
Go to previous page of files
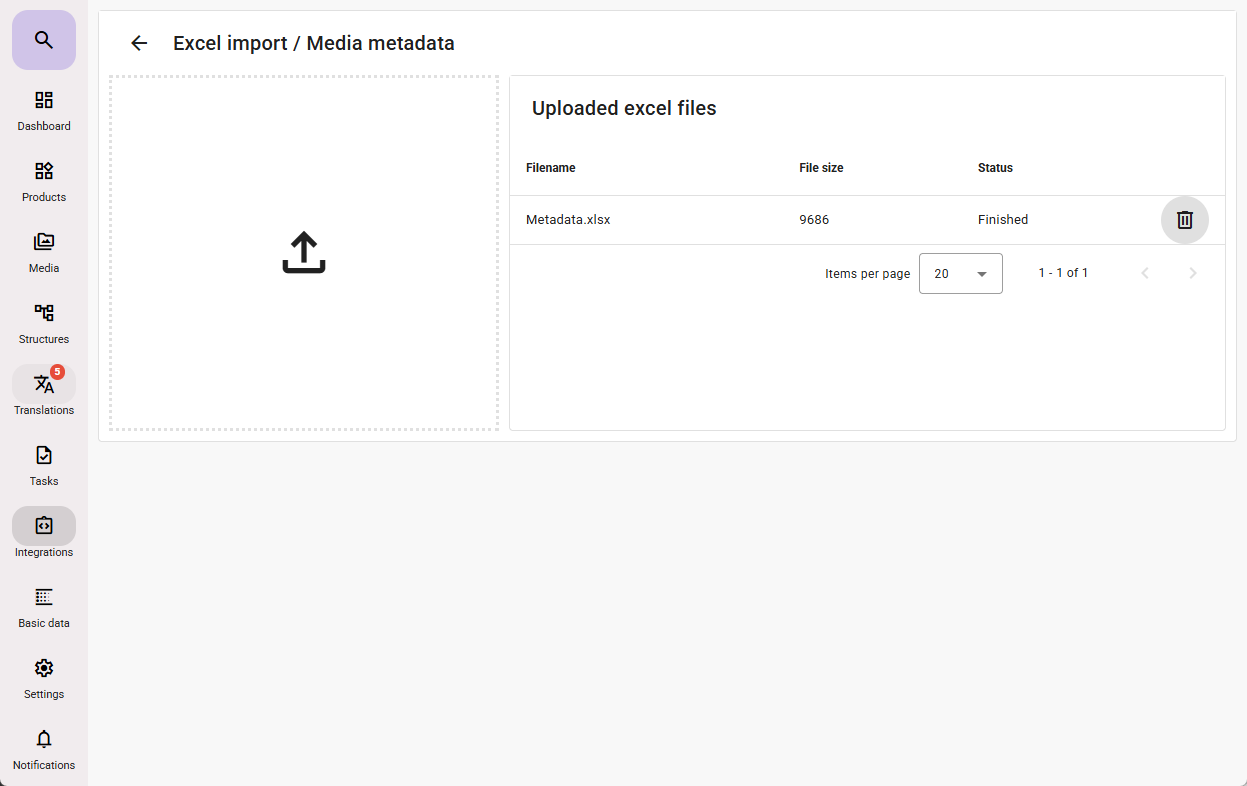tap(1145, 273)
